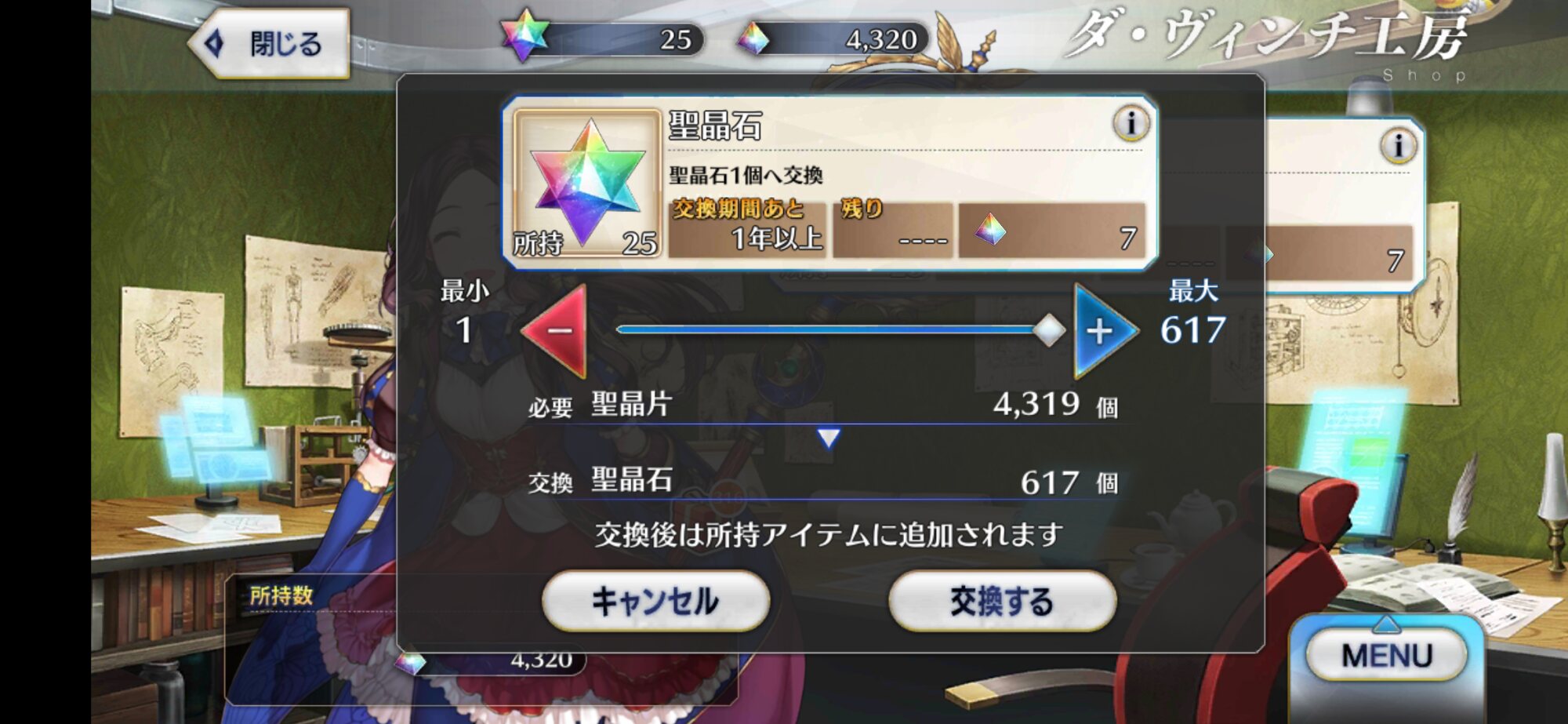The height and width of the screenshot is (724, 1568).
Task: Click the quantity slider diamond handle
Action: 1049,330
